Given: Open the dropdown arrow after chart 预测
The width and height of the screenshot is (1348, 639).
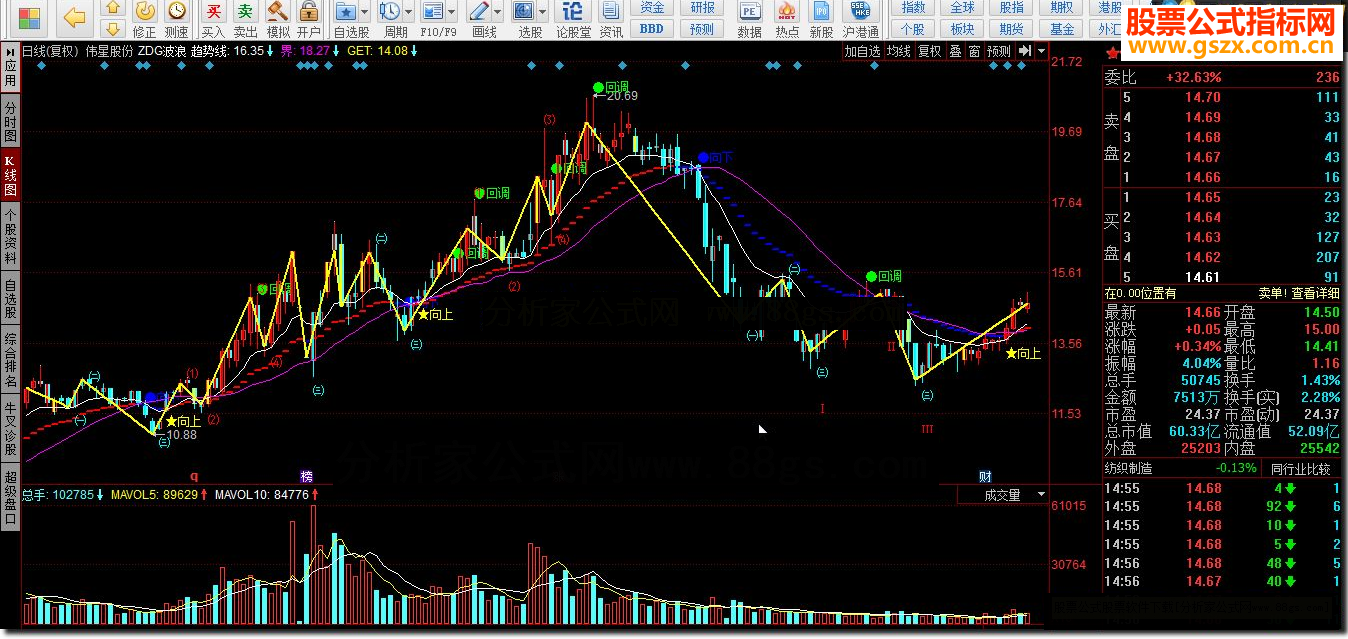Looking at the screenshot, I should (1041, 51).
